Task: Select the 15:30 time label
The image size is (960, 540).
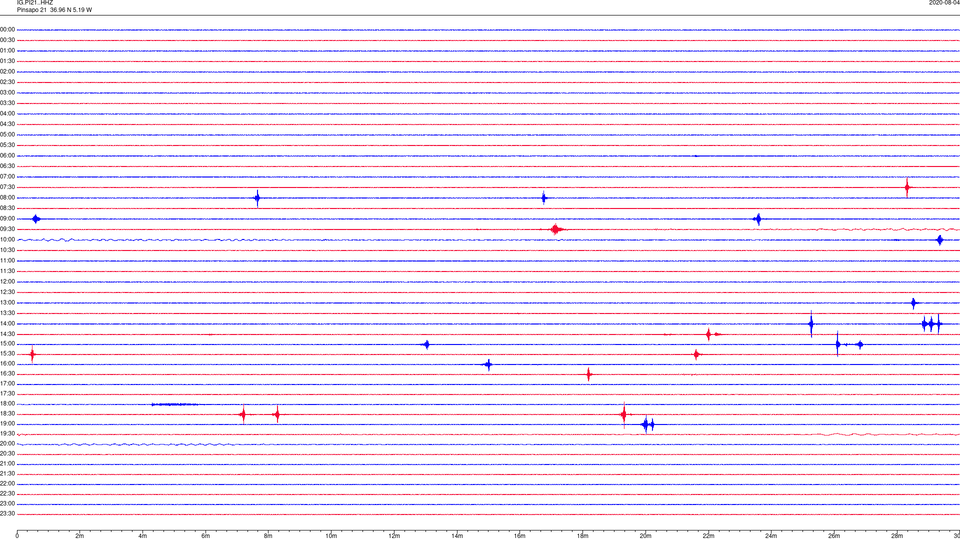Action: pos(7,354)
